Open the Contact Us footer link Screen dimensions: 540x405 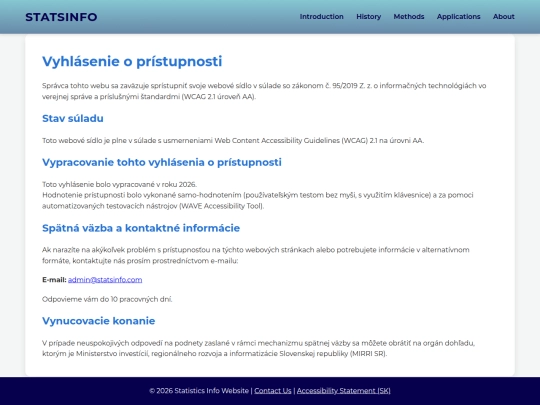(273, 391)
